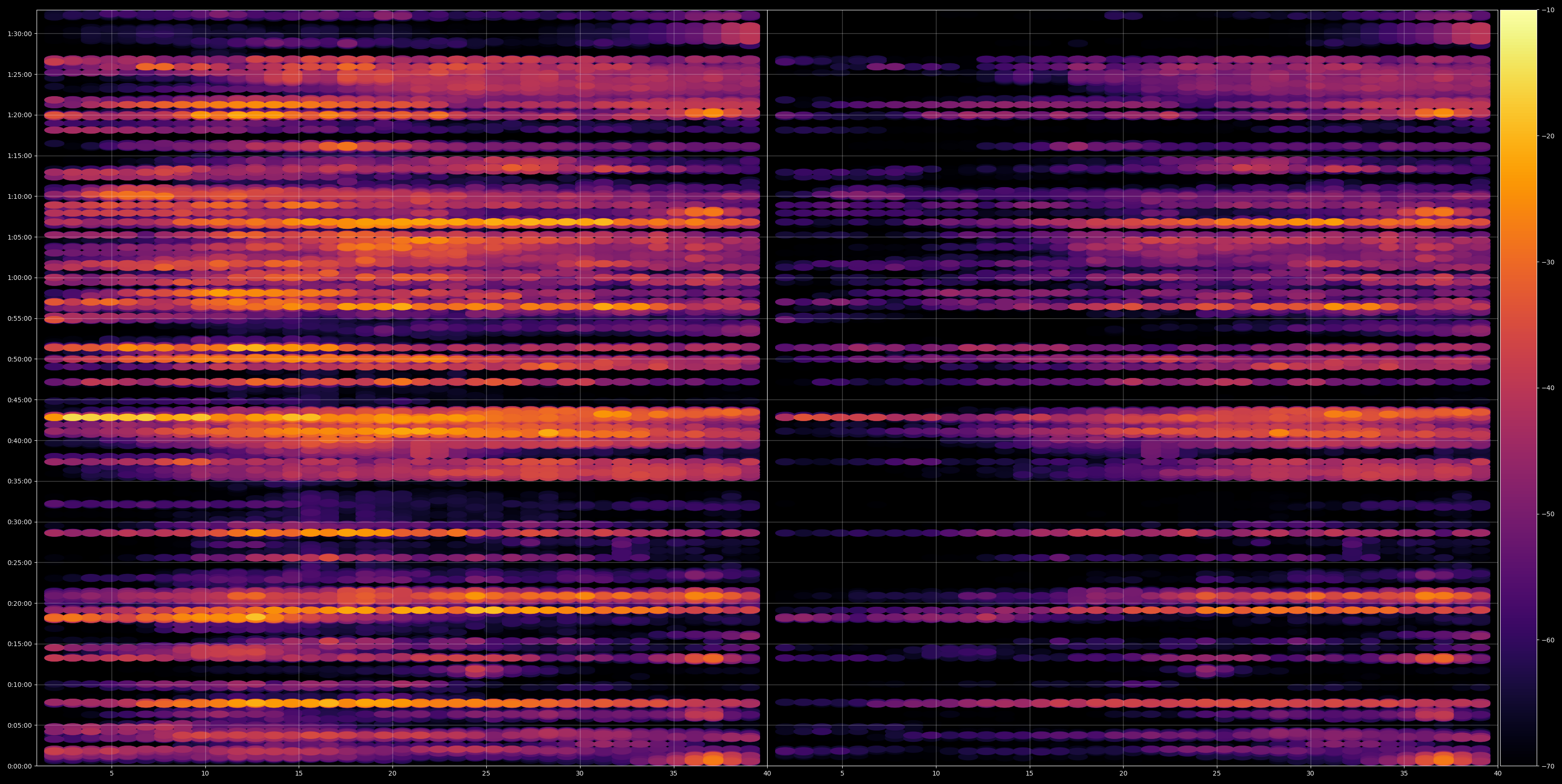Click x-axis label 25 under the right plot
Viewport: 1562px width, 784px height.
(1217, 774)
